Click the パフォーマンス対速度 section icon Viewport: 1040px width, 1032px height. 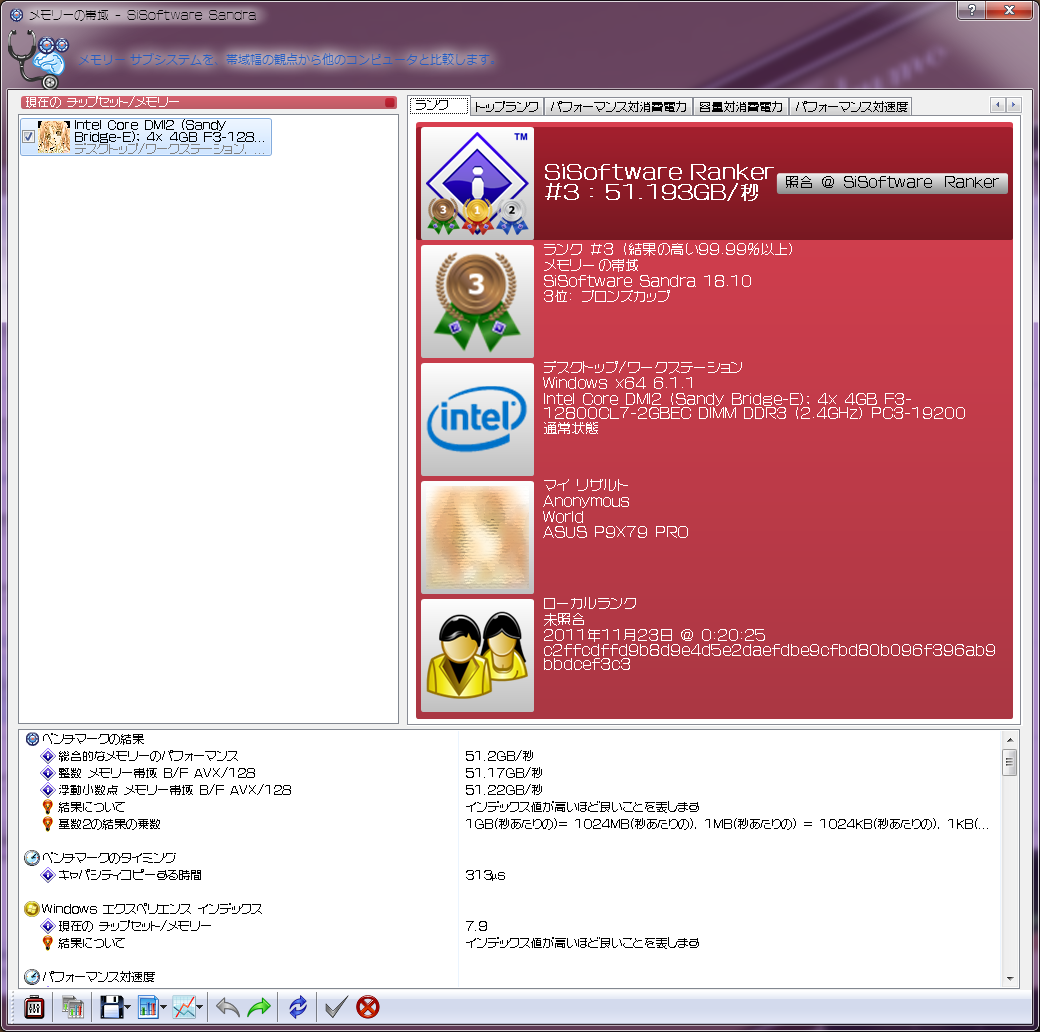coord(31,976)
